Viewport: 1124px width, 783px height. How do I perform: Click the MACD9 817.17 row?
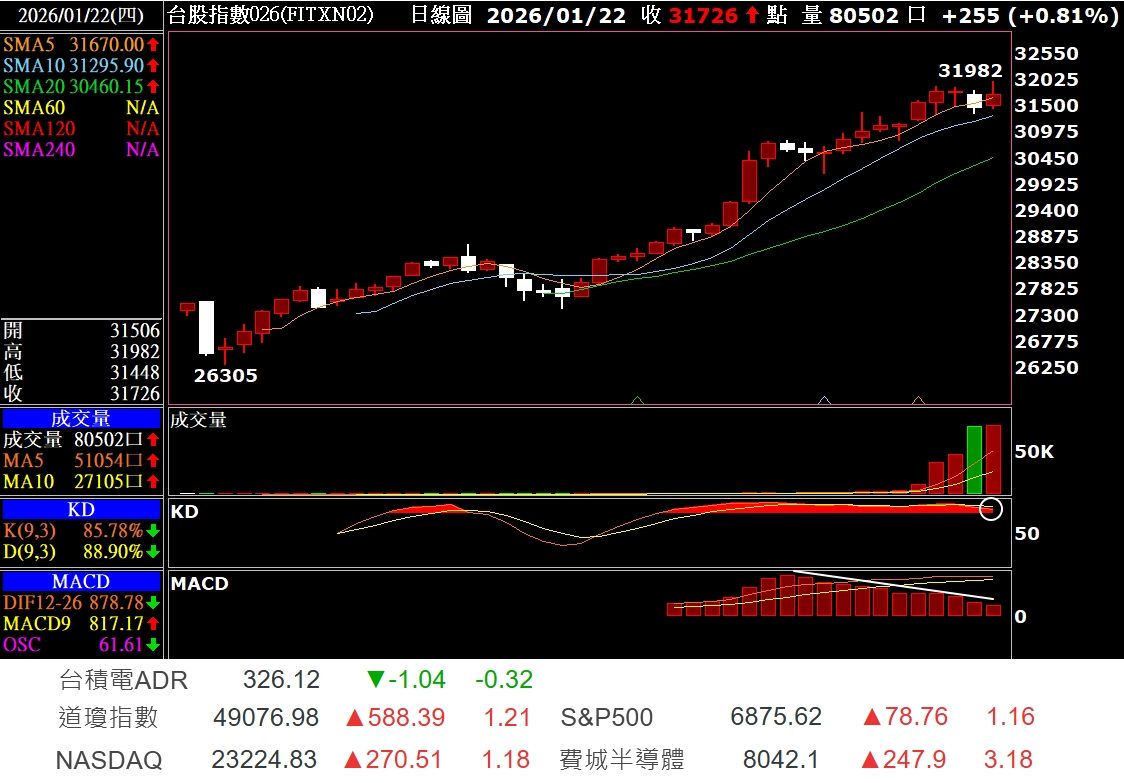81,623
